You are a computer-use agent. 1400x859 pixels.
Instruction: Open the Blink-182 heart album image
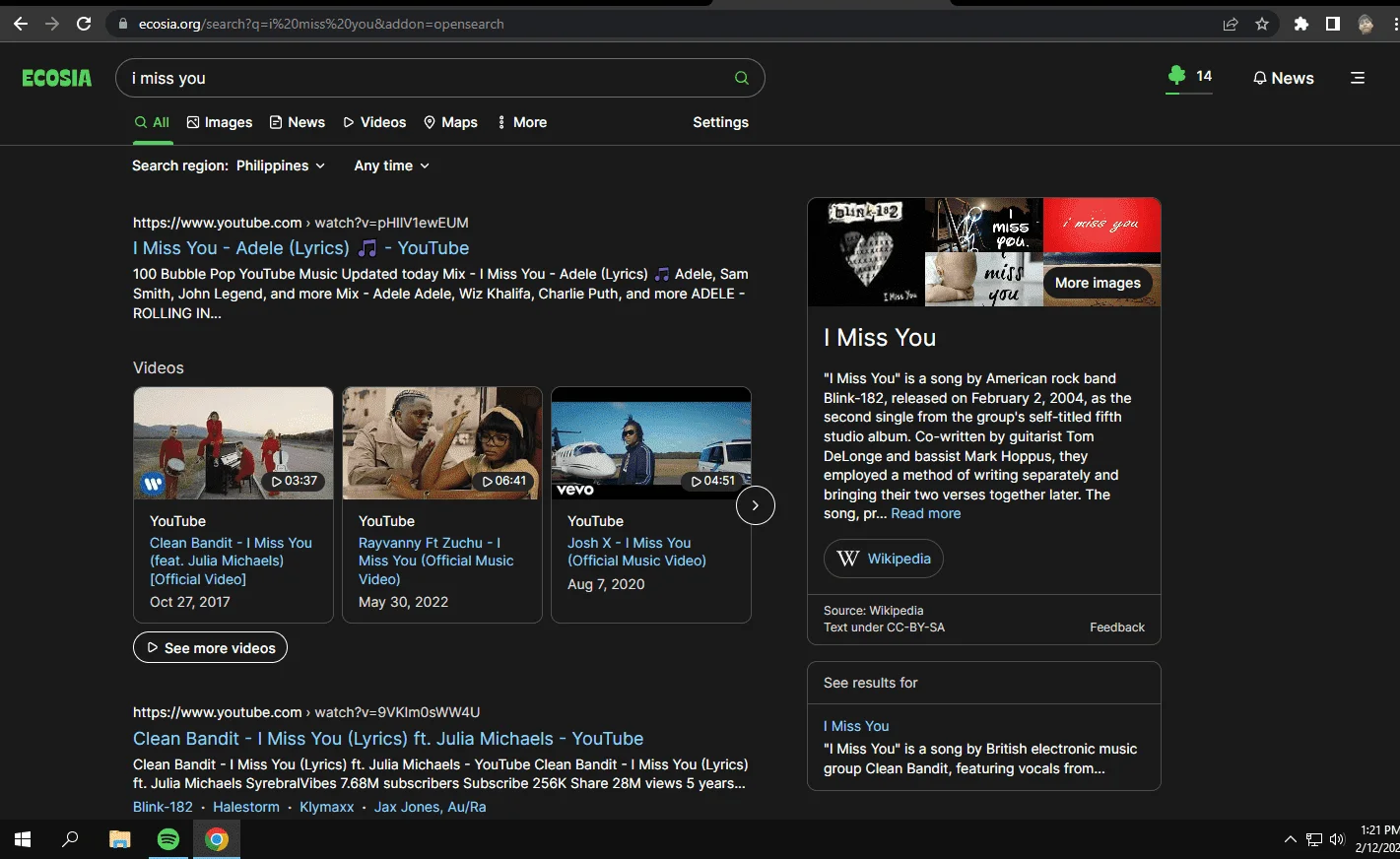click(x=867, y=252)
